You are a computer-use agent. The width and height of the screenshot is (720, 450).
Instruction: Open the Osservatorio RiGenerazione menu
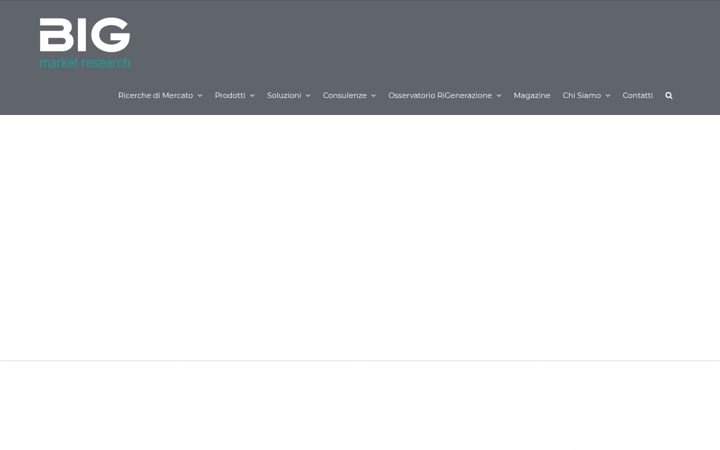pos(440,96)
